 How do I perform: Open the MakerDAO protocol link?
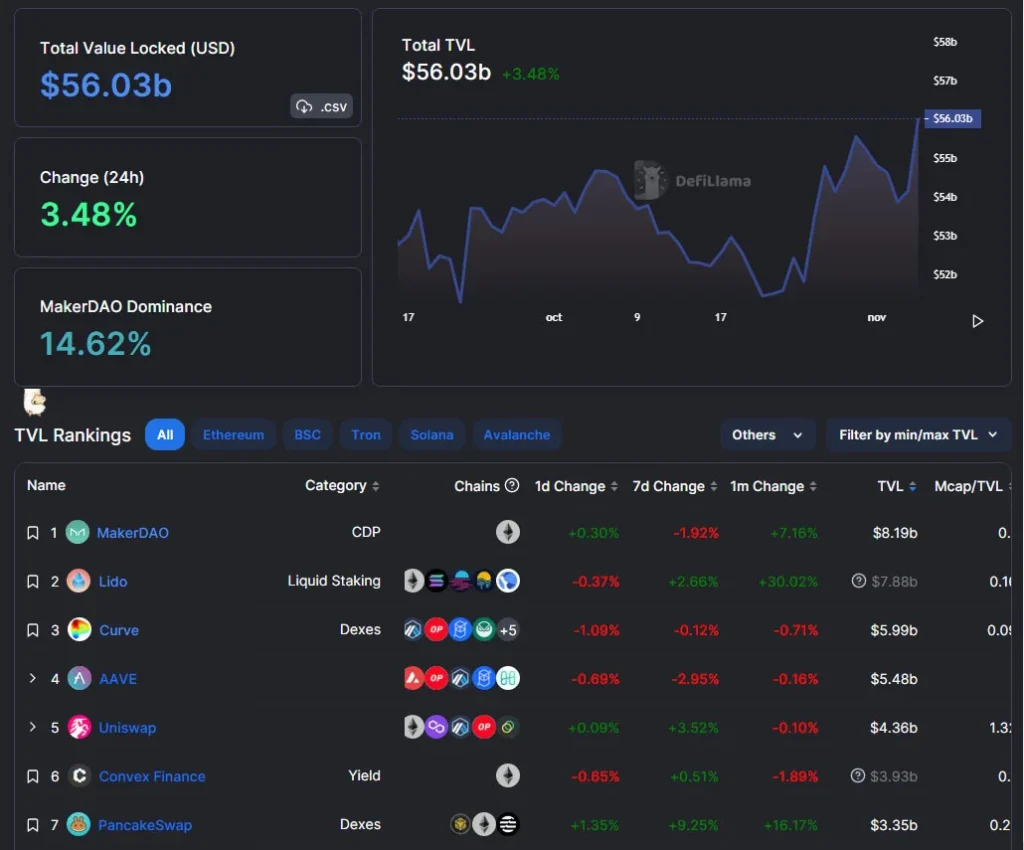click(x=133, y=533)
